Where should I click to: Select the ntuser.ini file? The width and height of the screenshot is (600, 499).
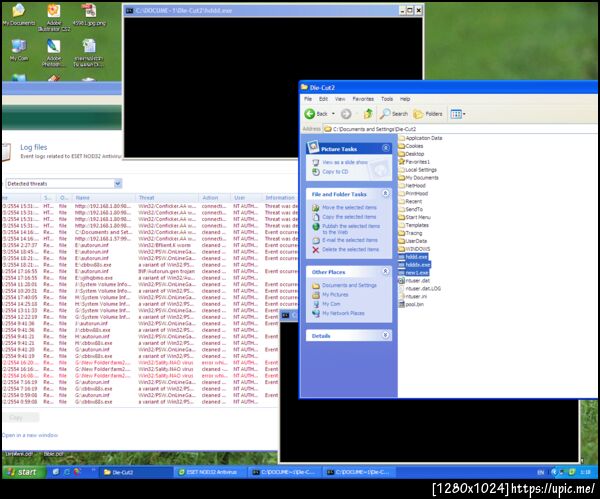pos(413,297)
